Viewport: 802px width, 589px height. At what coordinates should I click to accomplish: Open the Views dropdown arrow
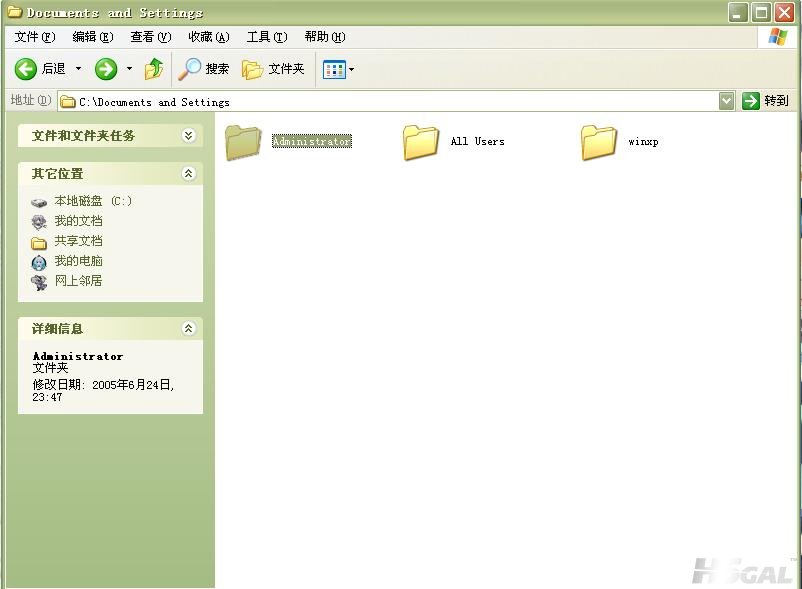pyautogui.click(x=351, y=70)
